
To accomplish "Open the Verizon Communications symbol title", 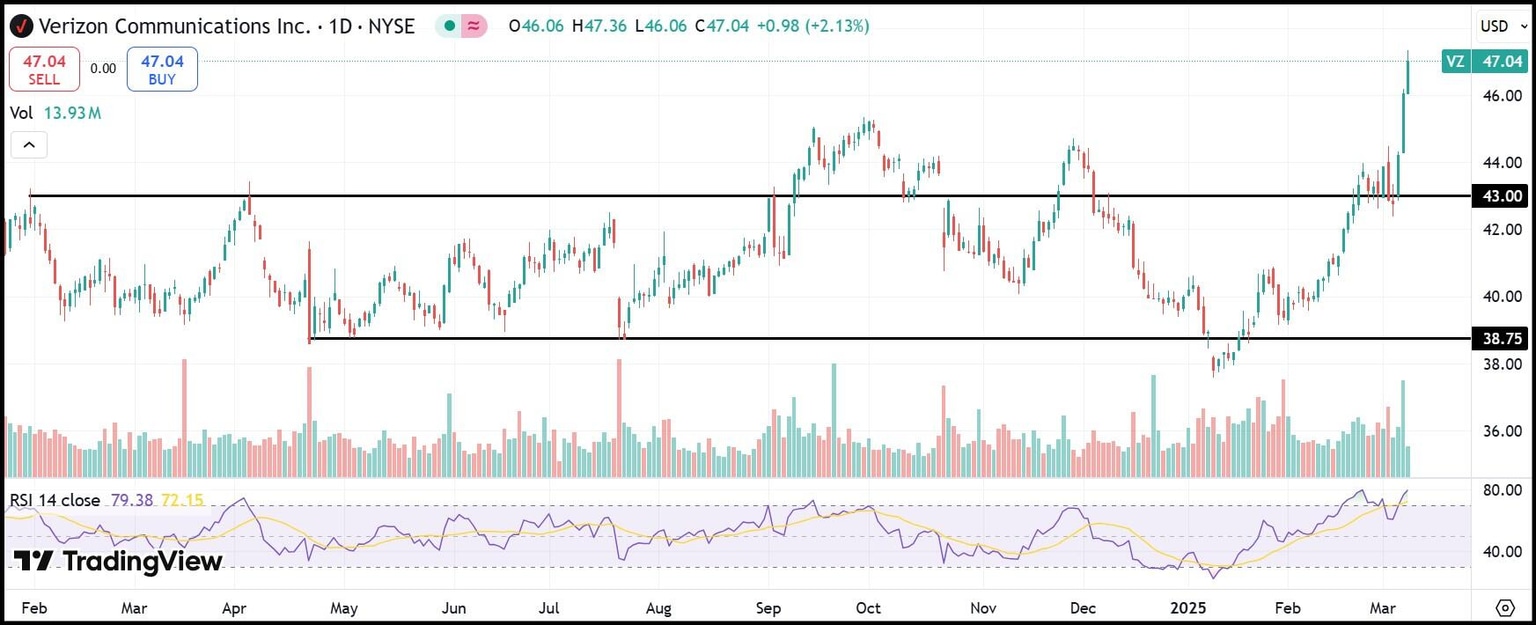I will (x=227, y=27).
